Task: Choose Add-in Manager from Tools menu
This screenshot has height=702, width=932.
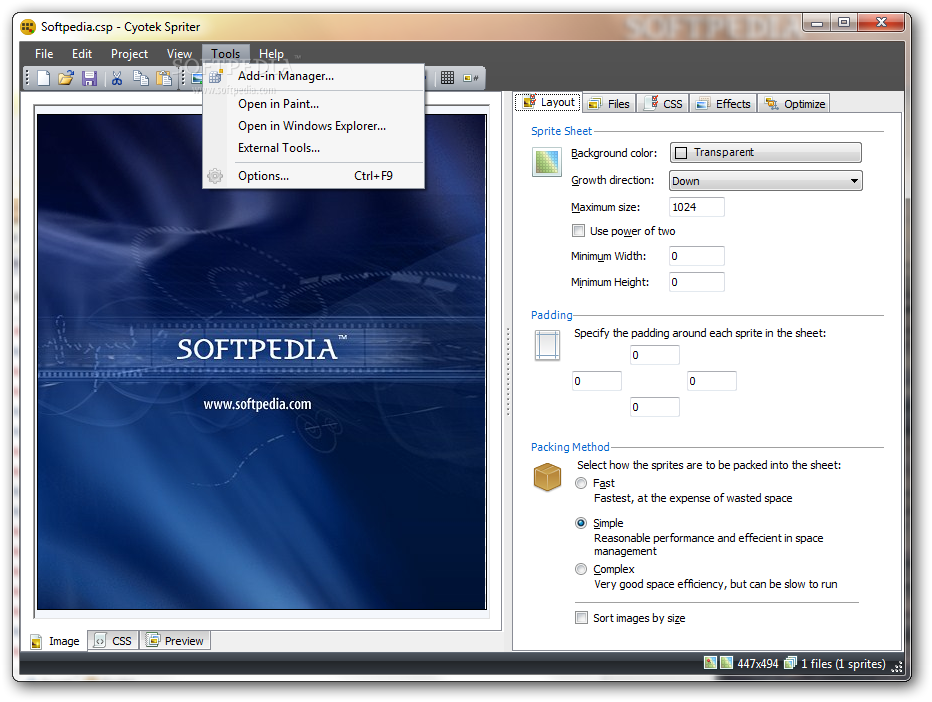Action: (x=314, y=76)
